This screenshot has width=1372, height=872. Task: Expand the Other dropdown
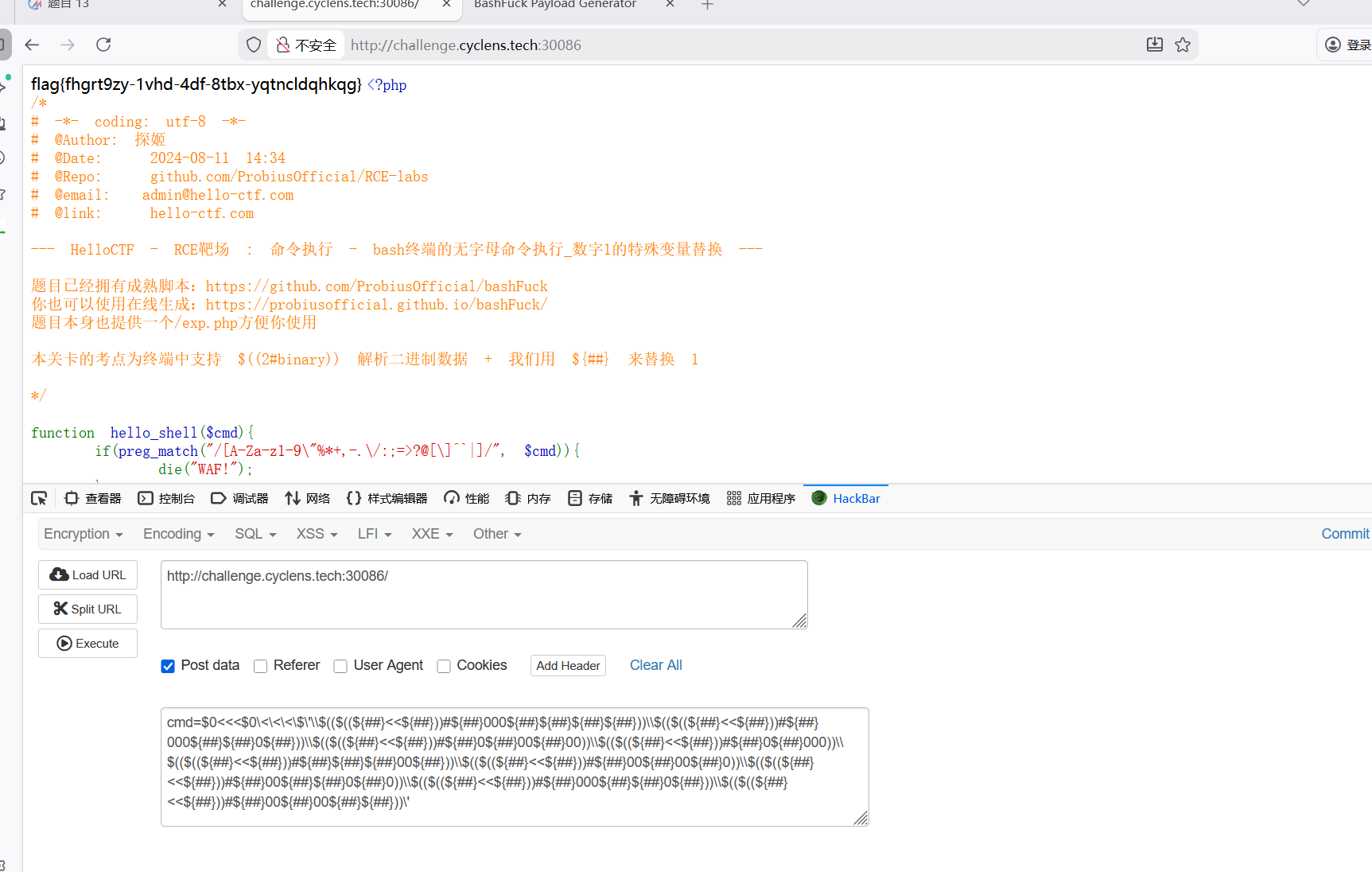click(497, 534)
